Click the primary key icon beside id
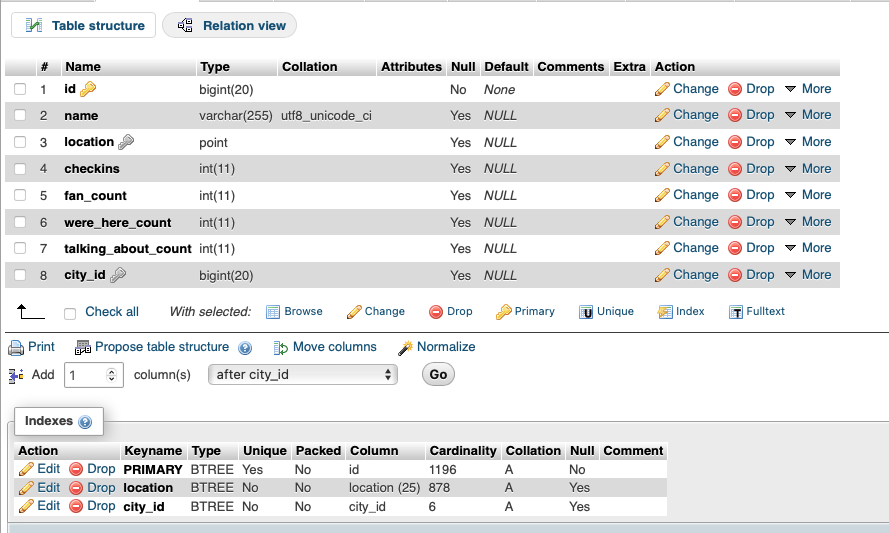The width and height of the screenshot is (889, 533). coord(88,89)
